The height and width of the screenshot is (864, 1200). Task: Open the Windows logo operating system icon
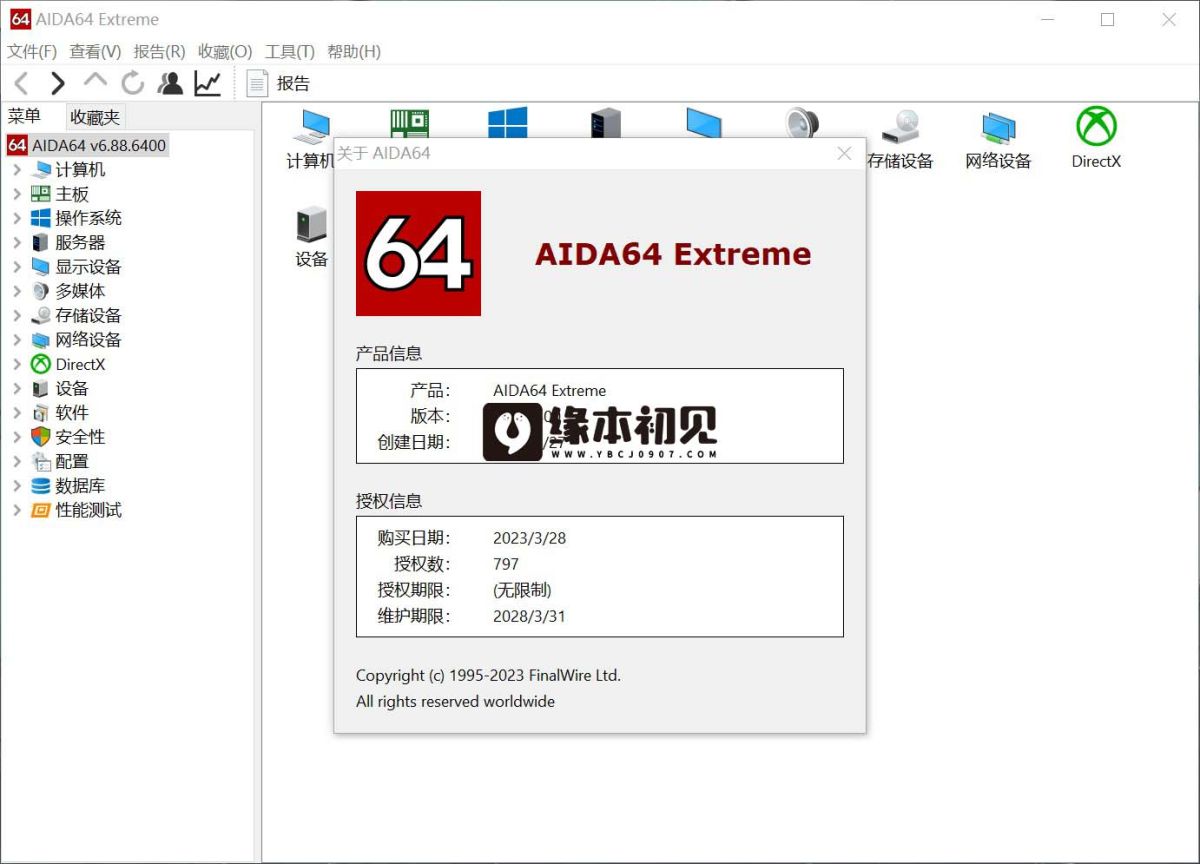click(x=508, y=122)
